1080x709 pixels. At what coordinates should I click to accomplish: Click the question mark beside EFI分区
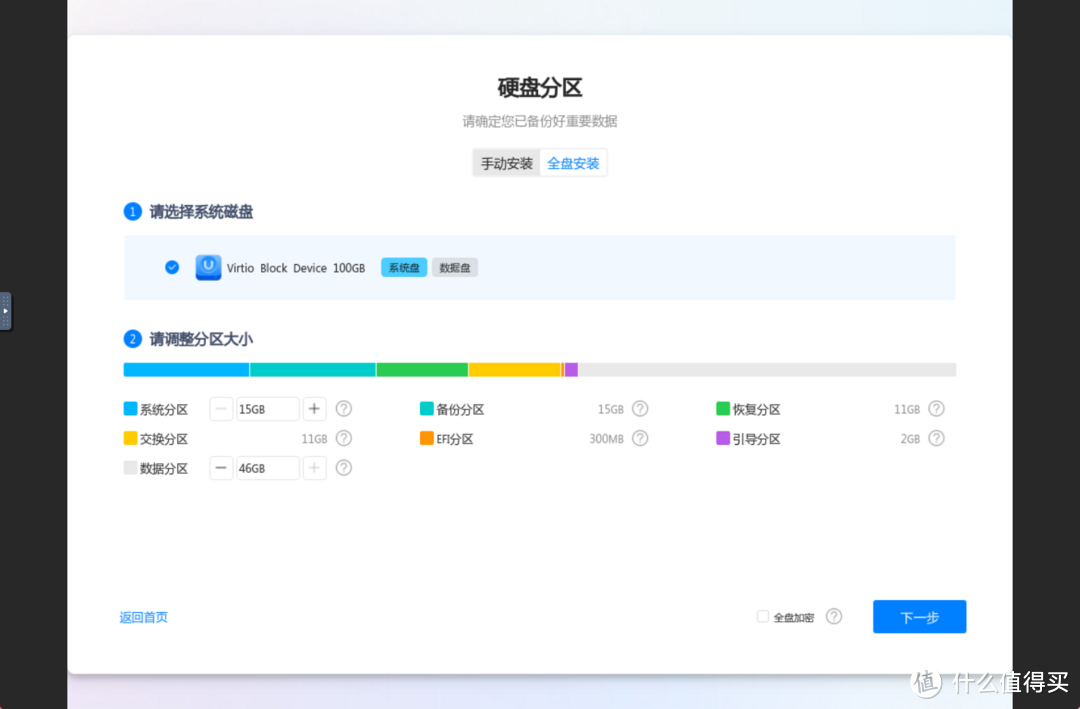point(639,438)
